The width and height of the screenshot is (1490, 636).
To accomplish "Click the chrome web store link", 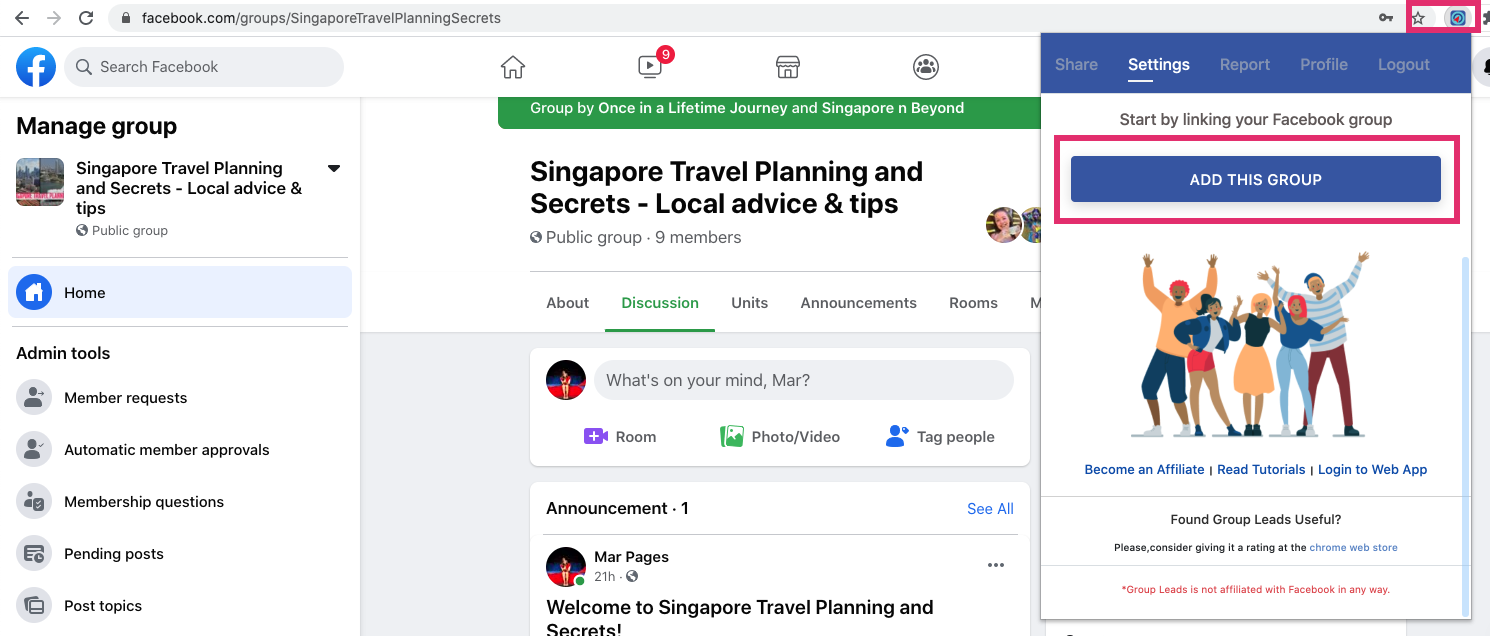I will [x=1353, y=548].
